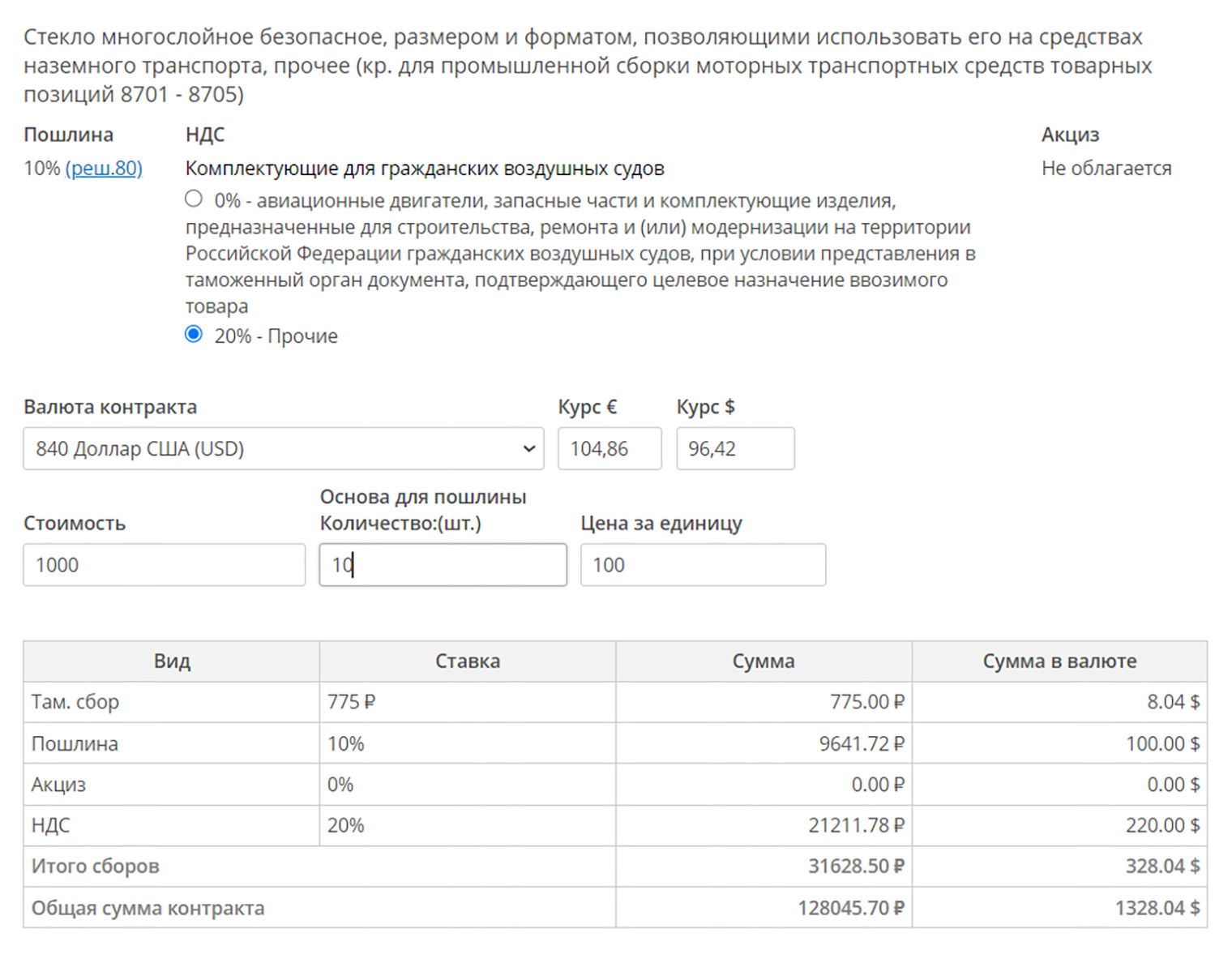Click the 128045.70 ₽ contract total
This screenshot has height=963, width=1232.
click(851, 908)
